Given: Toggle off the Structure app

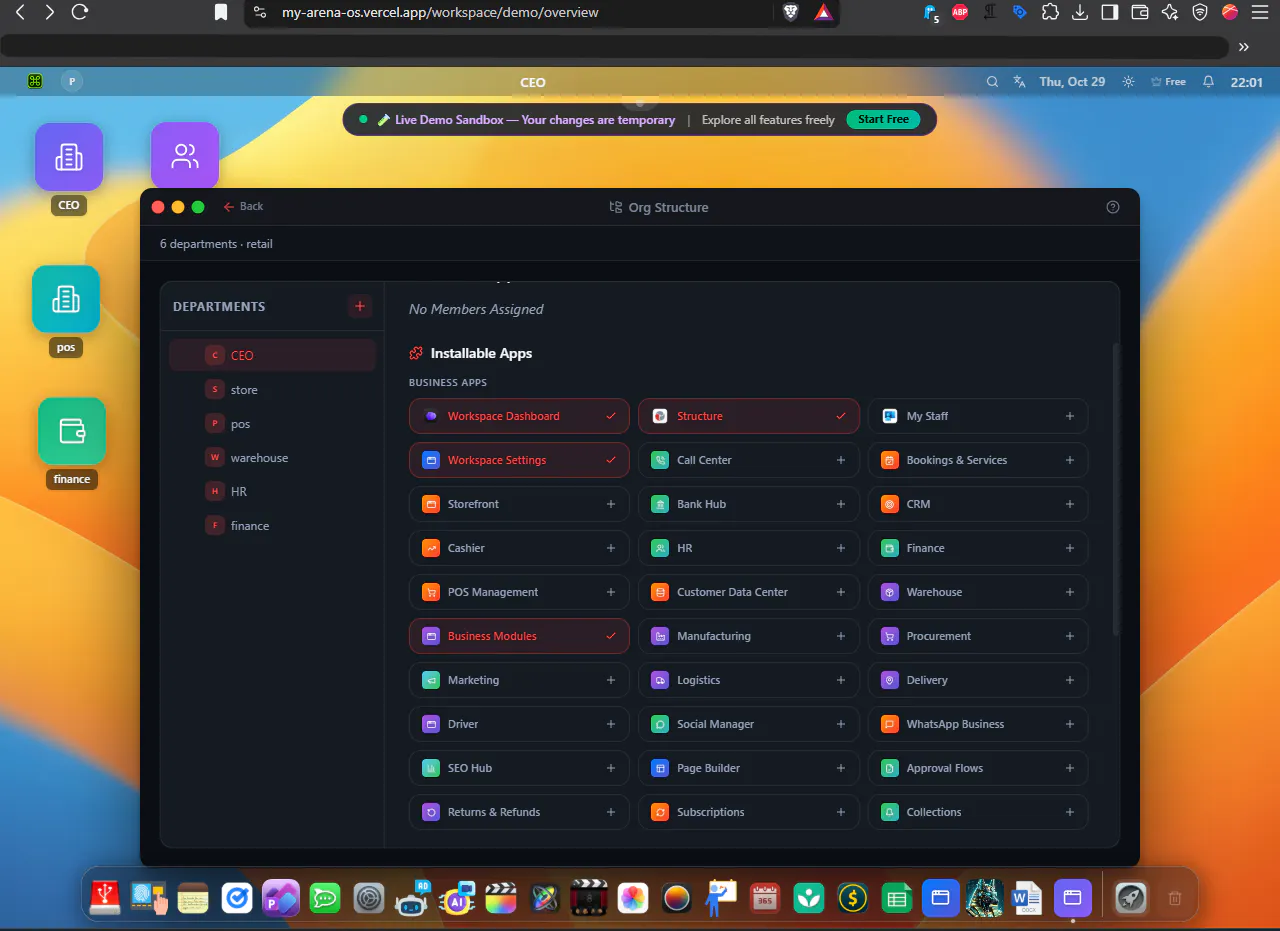Looking at the screenshot, I should click(x=749, y=416).
